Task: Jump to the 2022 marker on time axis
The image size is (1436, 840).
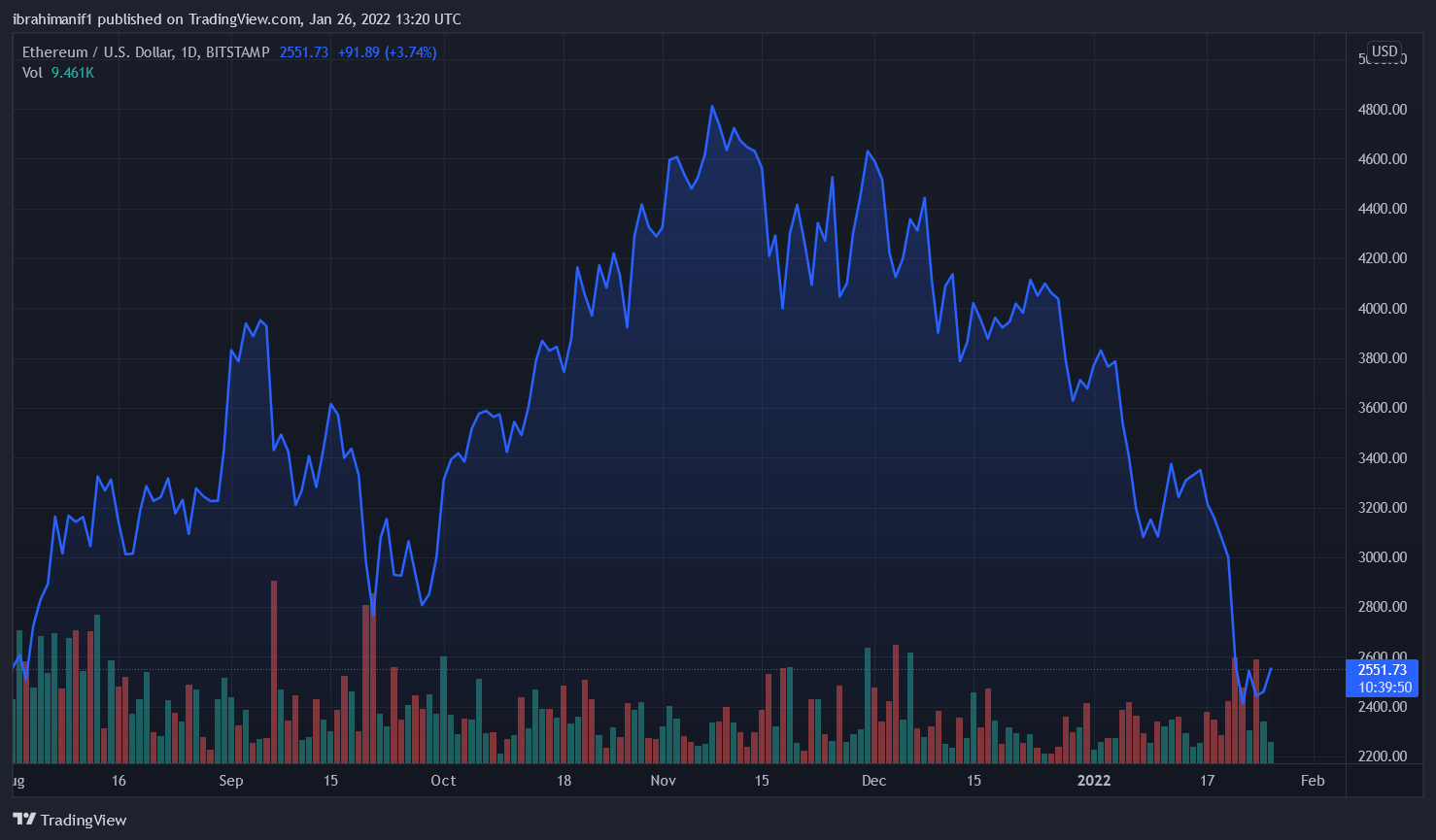Action: 1094,781
